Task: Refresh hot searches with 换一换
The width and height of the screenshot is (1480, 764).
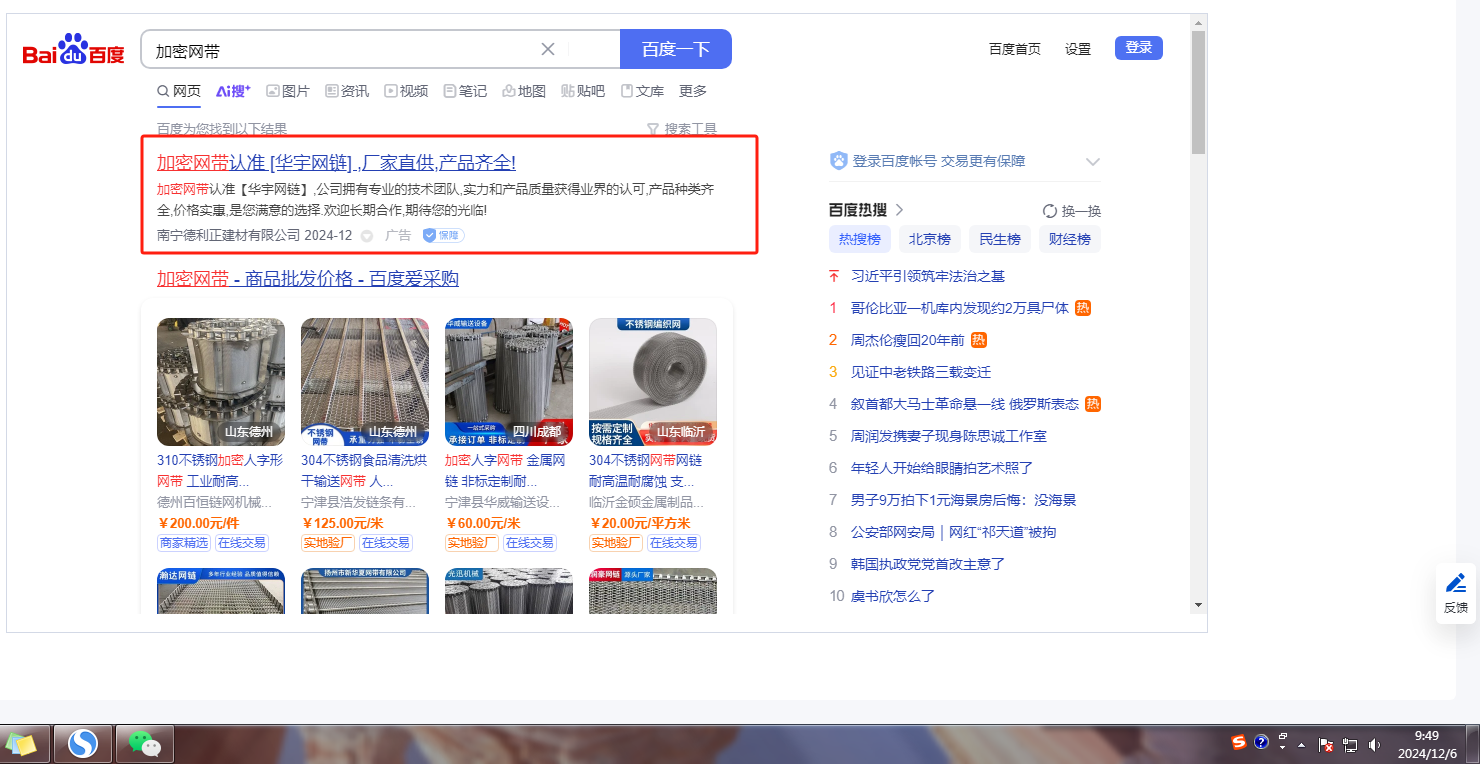Action: click(1072, 211)
